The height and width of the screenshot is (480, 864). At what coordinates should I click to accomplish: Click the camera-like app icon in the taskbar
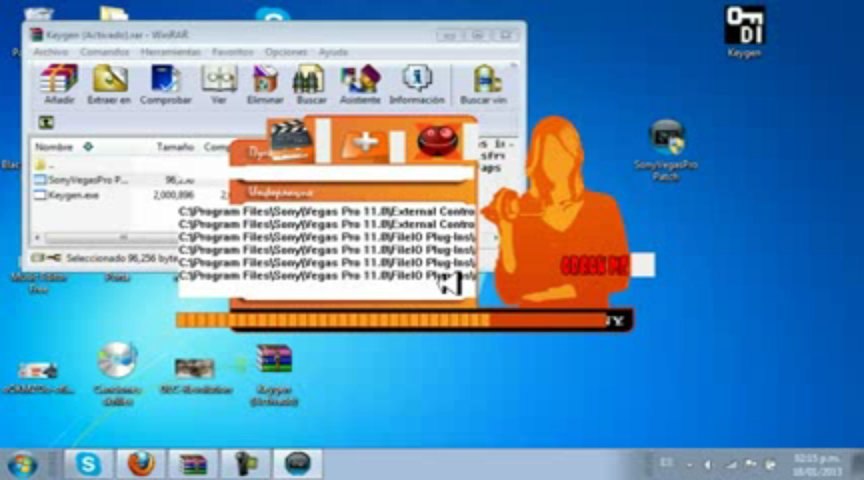(246, 464)
